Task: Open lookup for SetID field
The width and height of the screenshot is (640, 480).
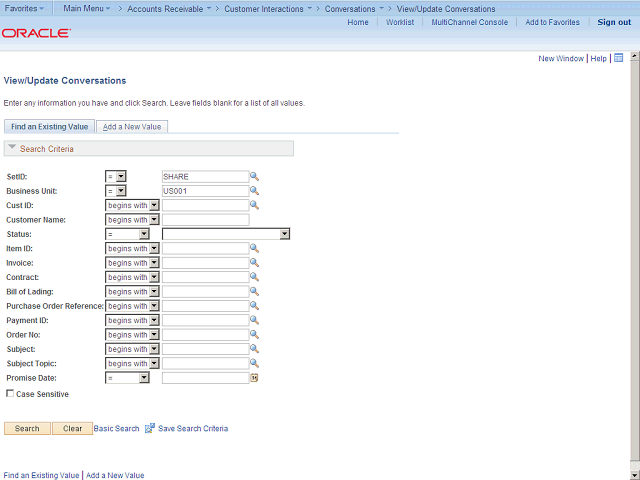Action: click(x=254, y=176)
